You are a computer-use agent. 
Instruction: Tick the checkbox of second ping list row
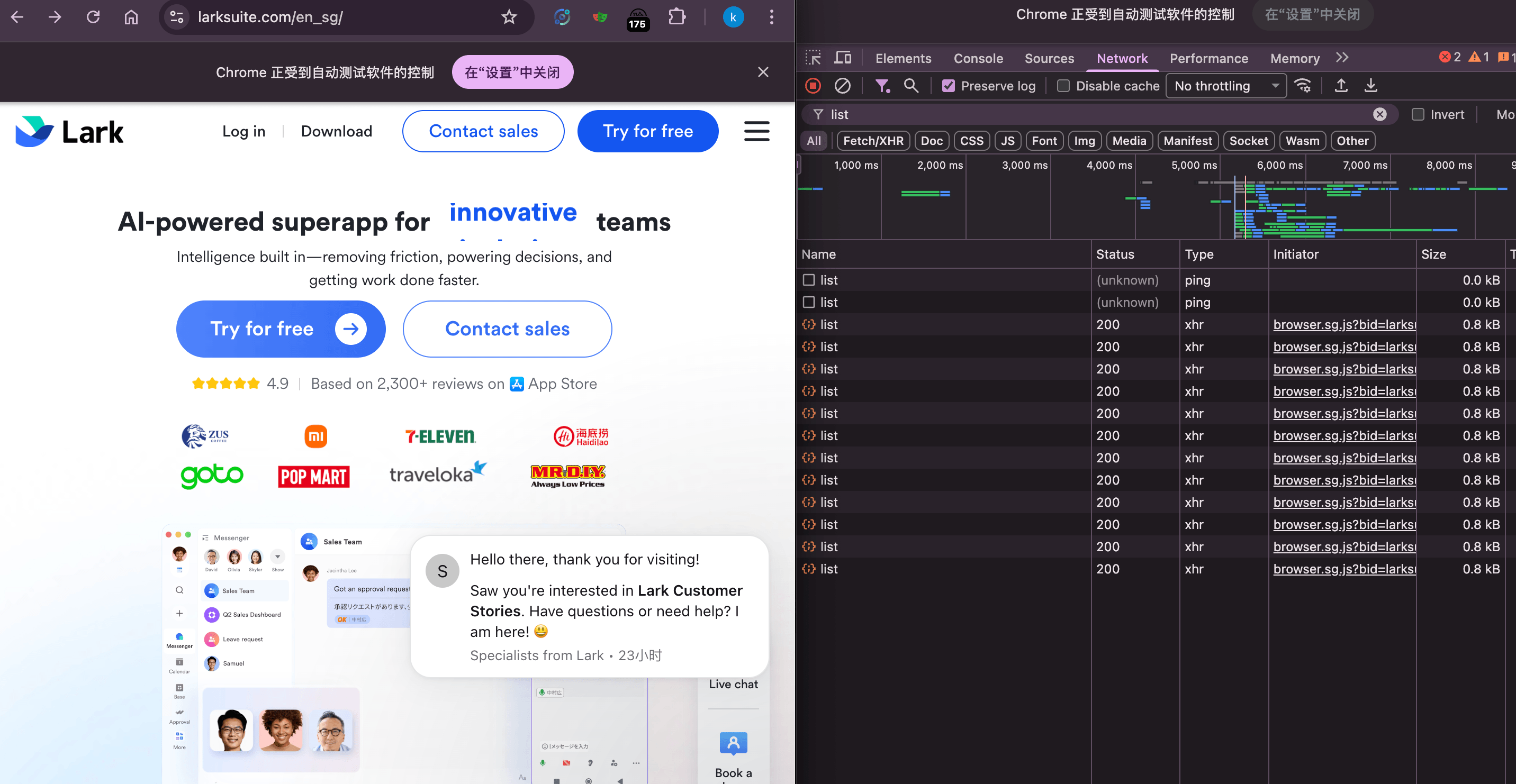(x=809, y=302)
